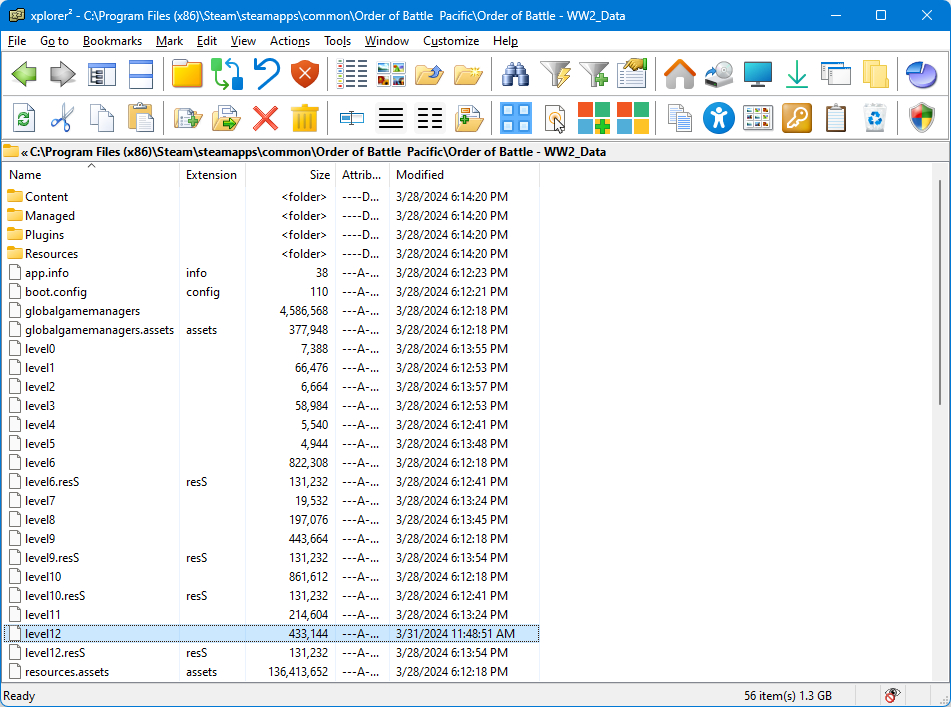Image resolution: width=951 pixels, height=707 pixels.
Task: Click the blue monitor desktop icon
Action: [x=758, y=75]
